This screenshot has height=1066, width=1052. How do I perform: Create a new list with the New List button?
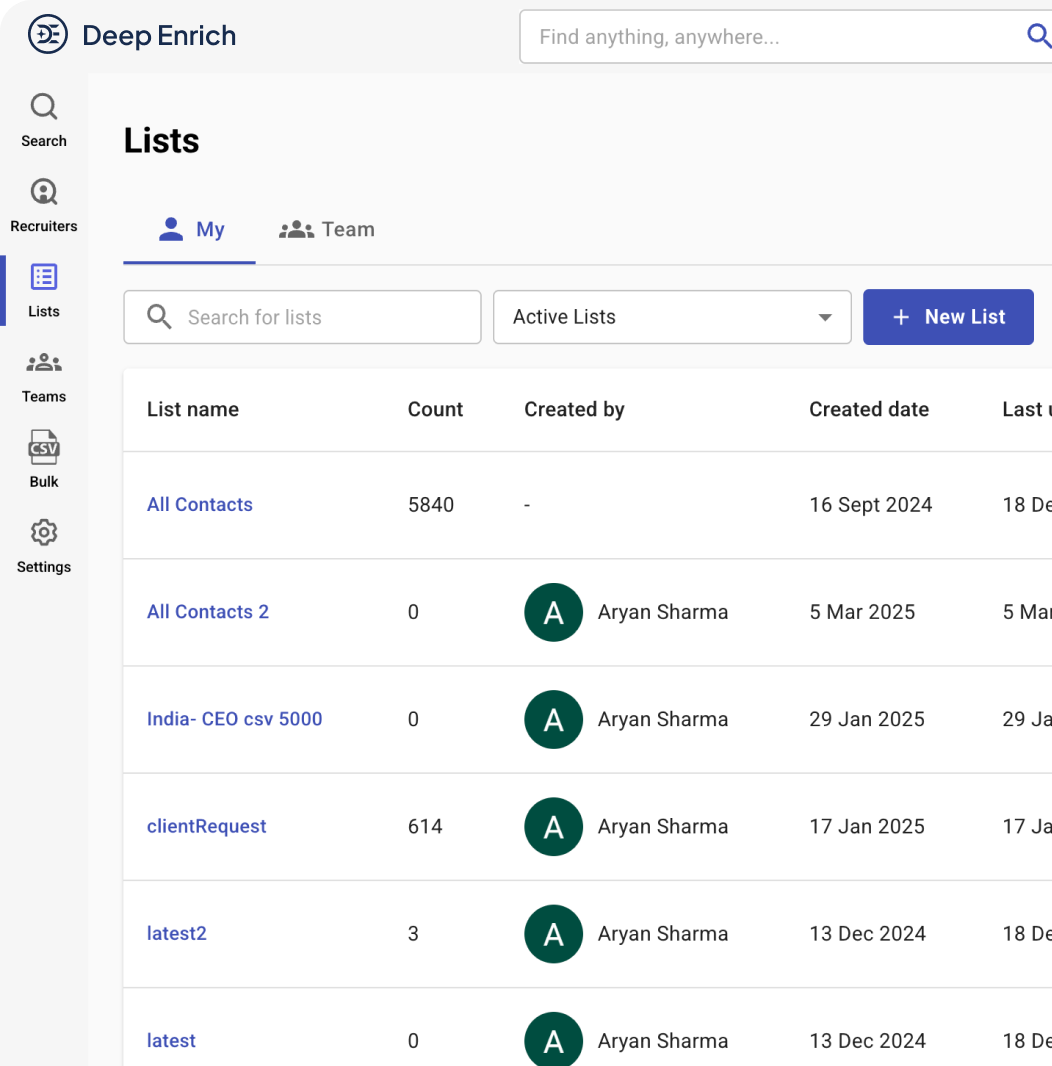coord(948,317)
